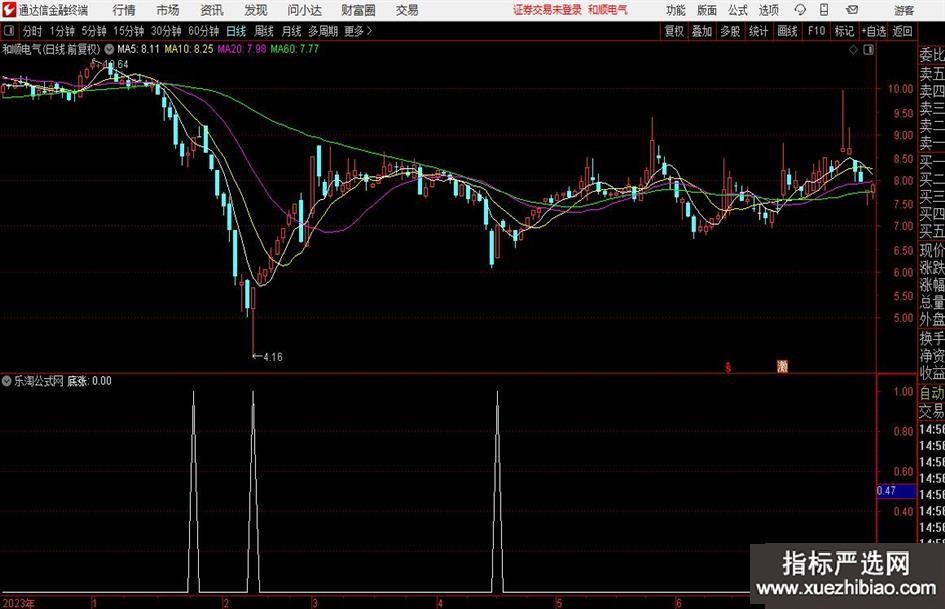Click the 自动 label in side panel
945x609 pixels.
932,393
